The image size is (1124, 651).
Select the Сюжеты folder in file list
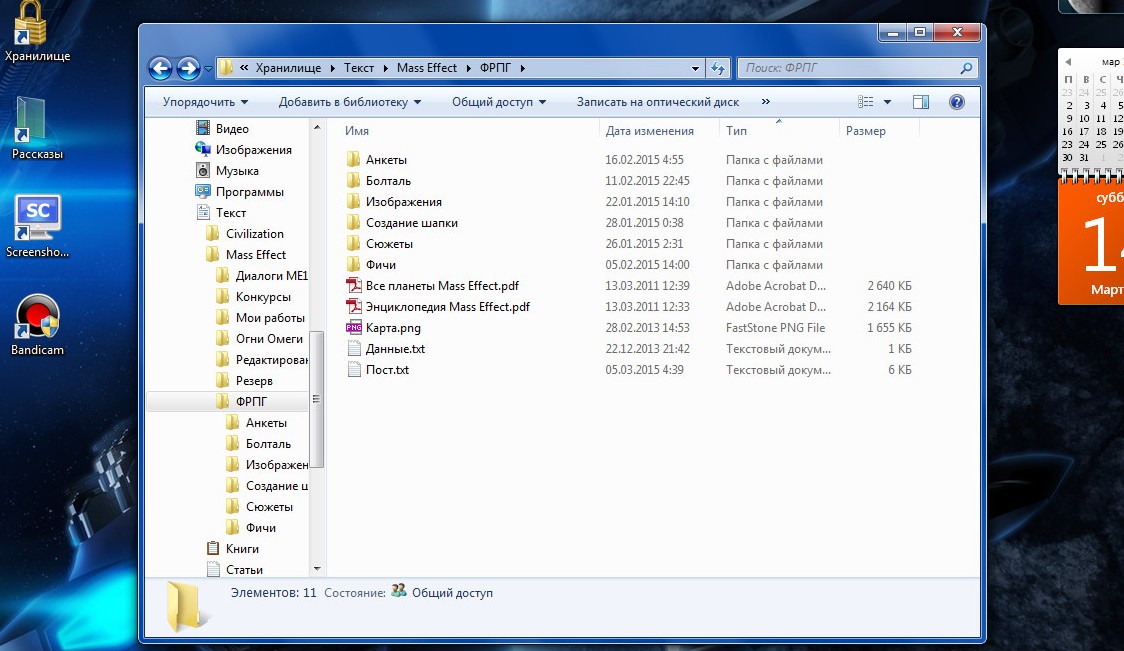(389, 244)
